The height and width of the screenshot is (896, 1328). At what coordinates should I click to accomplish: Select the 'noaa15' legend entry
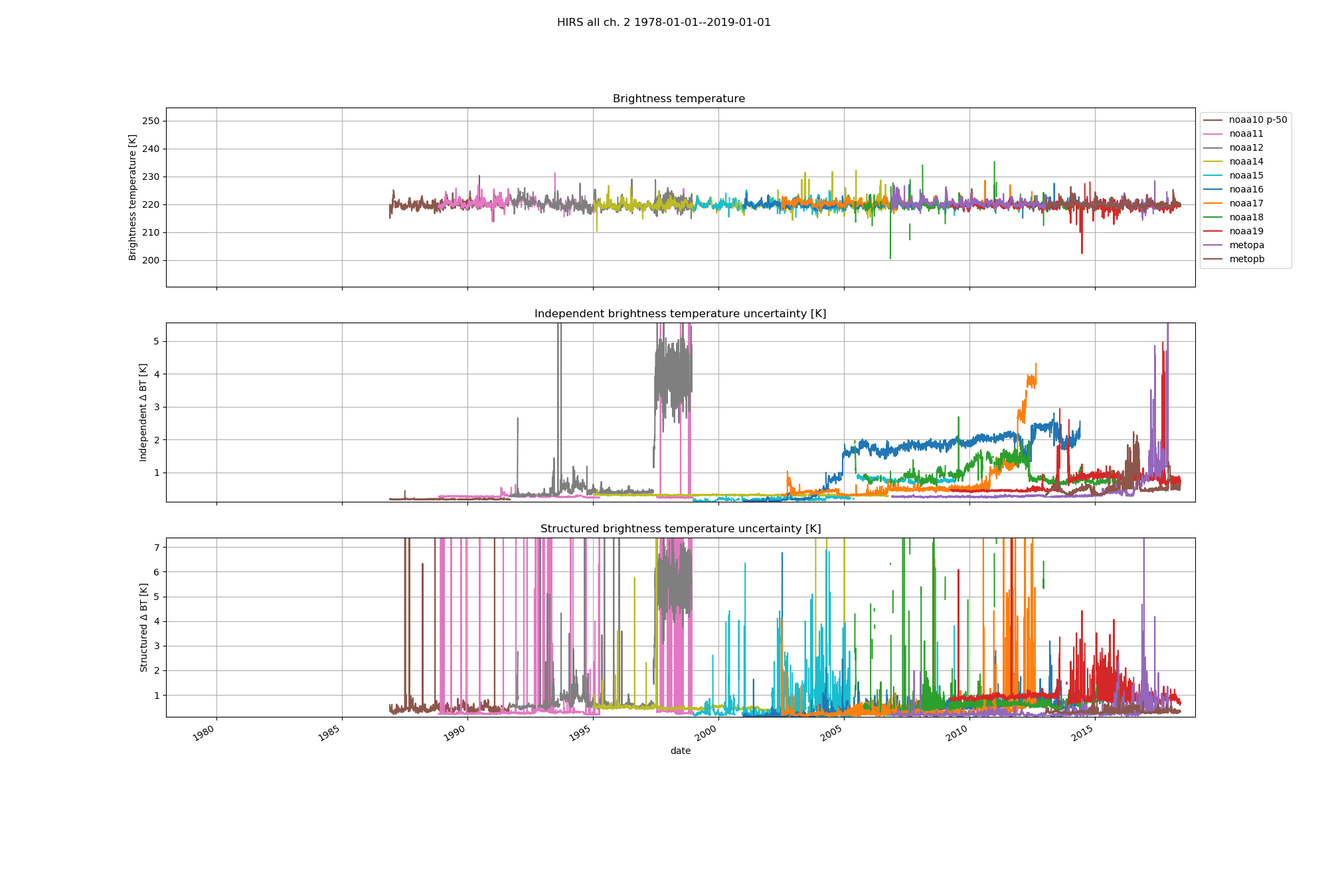click(x=1233, y=176)
